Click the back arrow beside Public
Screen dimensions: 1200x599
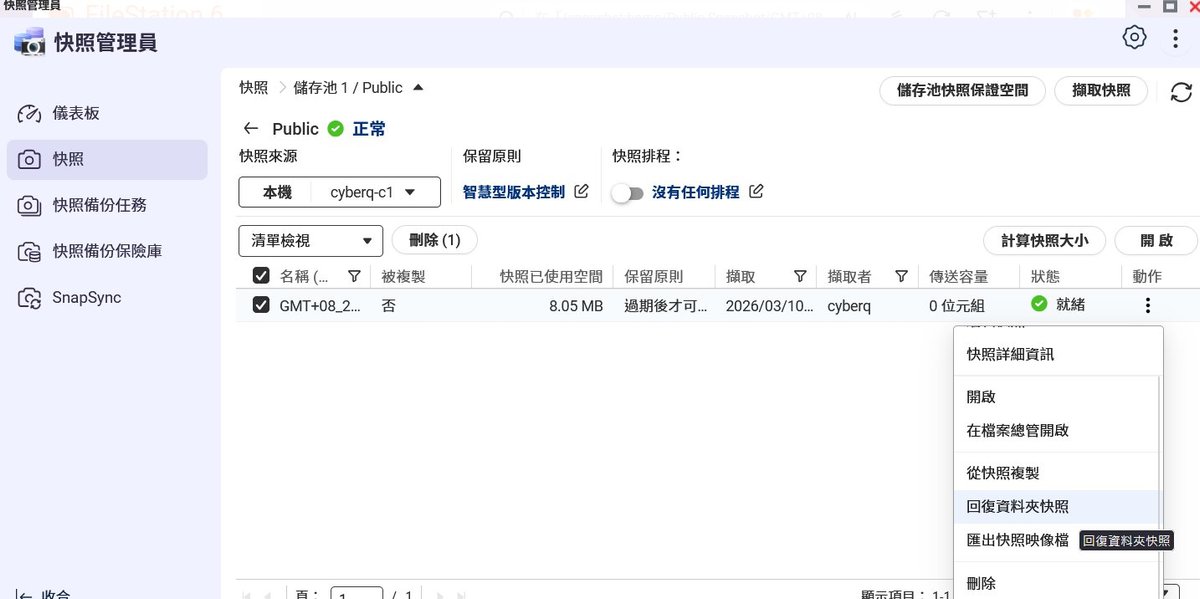250,129
